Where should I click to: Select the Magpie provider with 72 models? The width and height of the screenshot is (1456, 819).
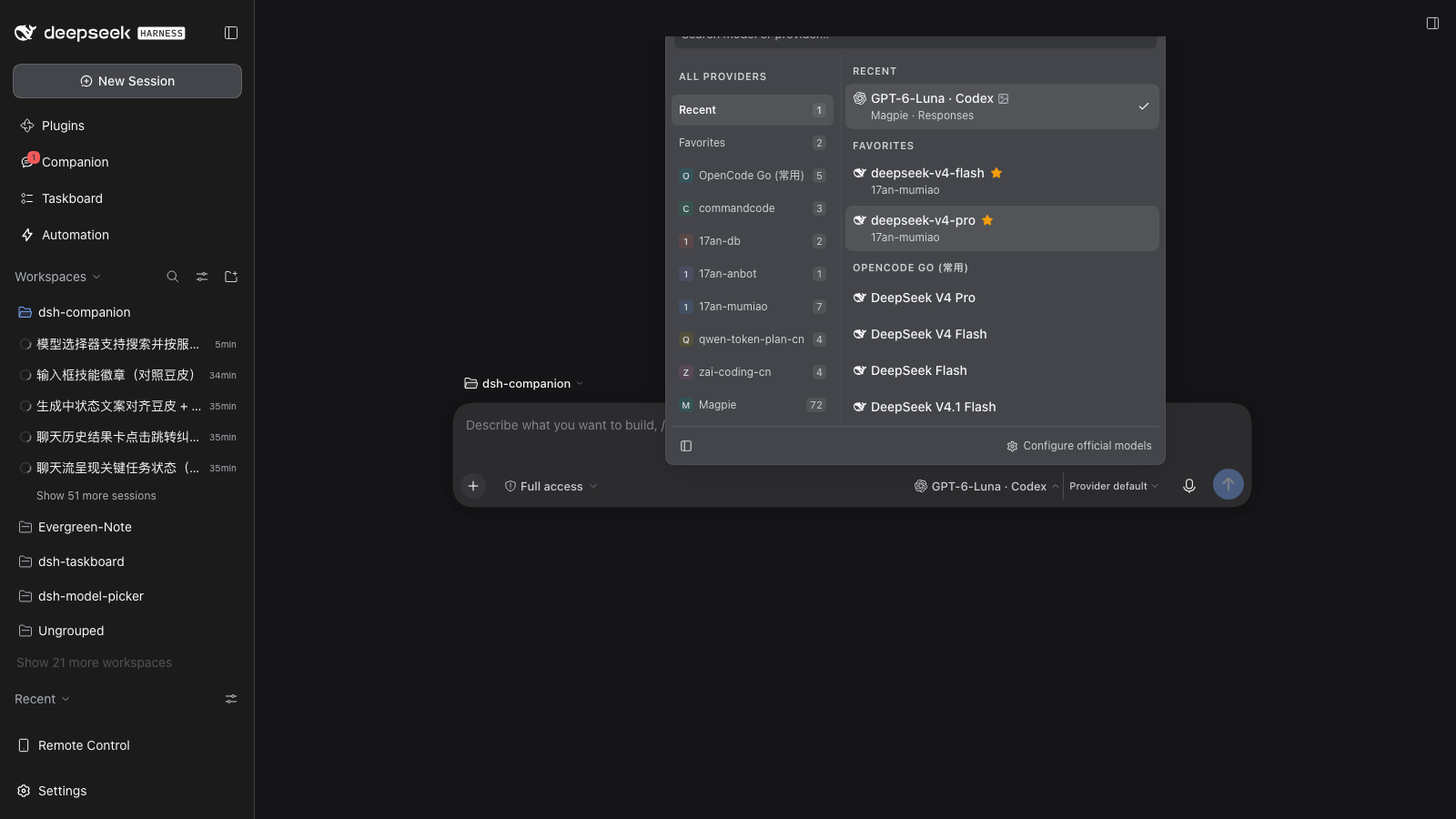click(x=753, y=405)
